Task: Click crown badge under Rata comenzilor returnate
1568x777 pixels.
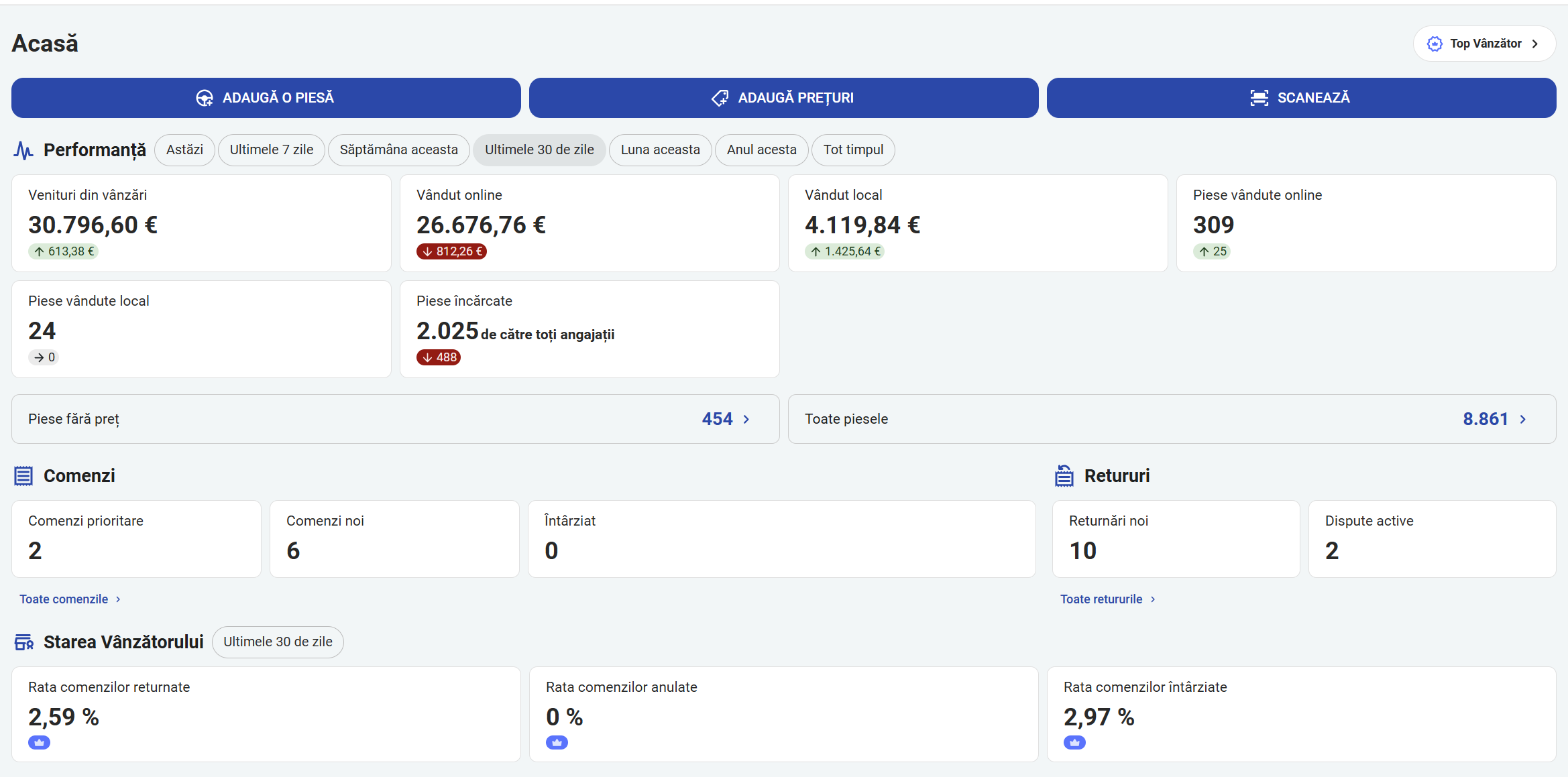Action: pos(39,742)
